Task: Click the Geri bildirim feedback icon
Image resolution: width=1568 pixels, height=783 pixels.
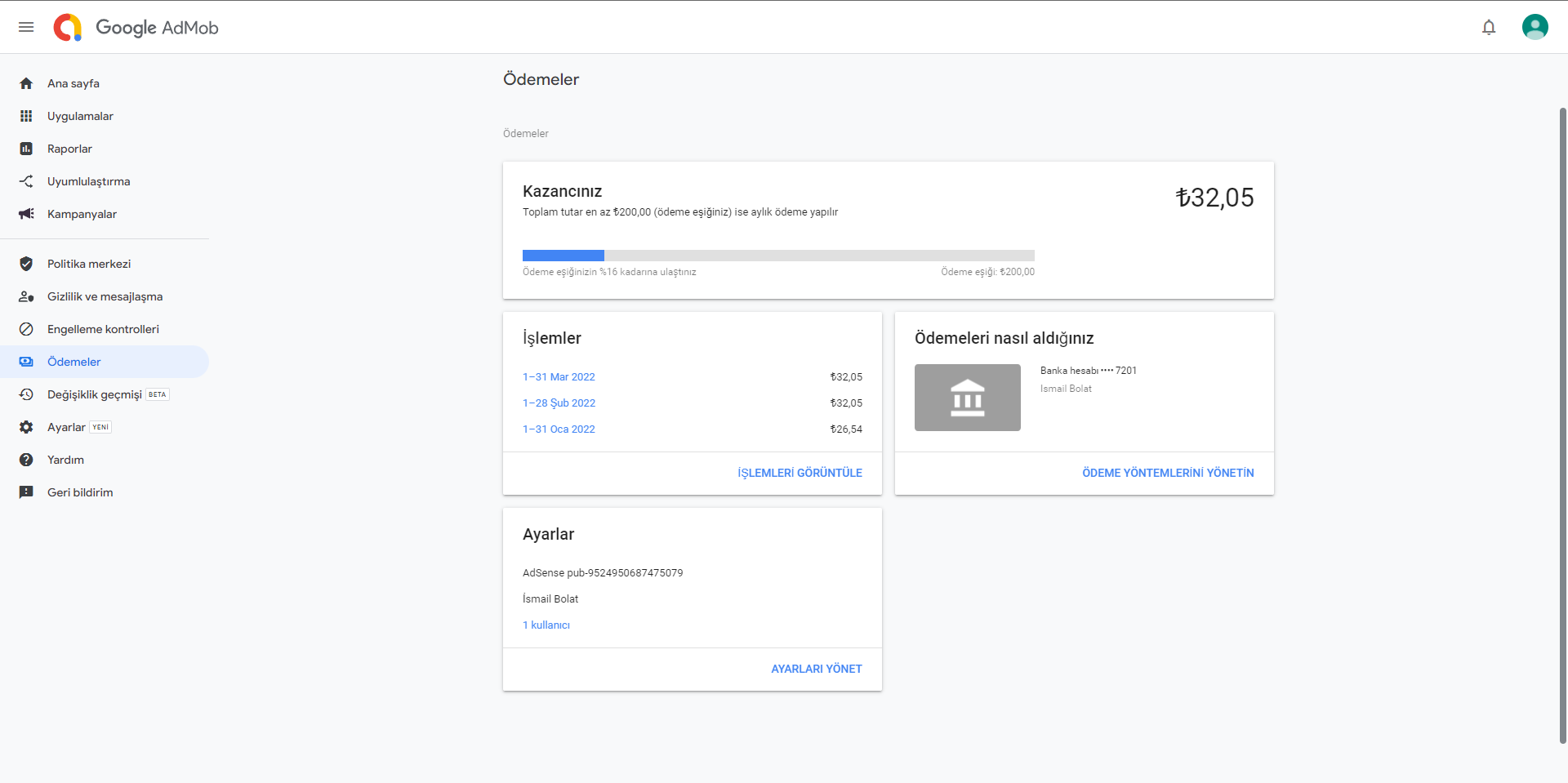Action: (x=26, y=492)
